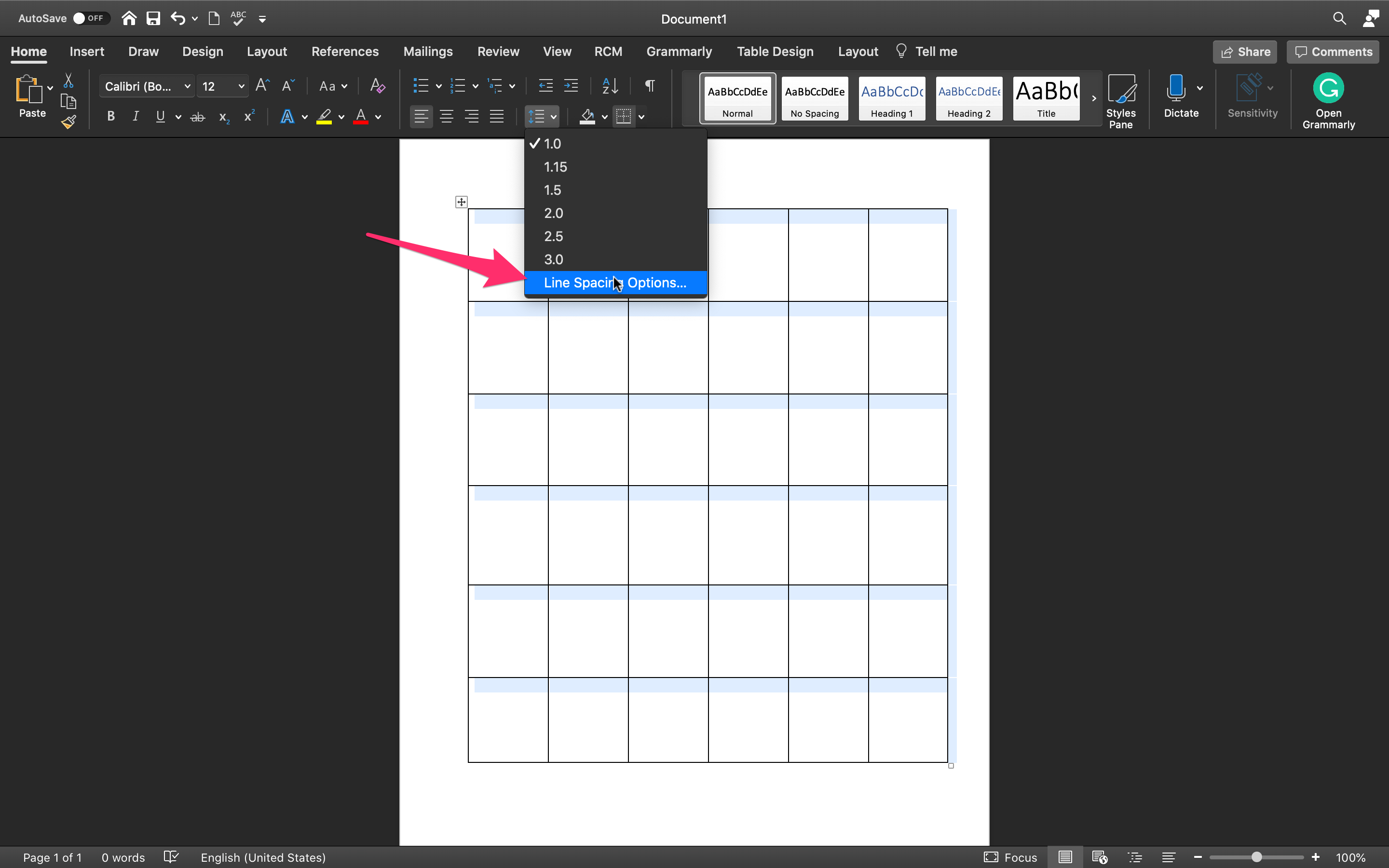Select the Decrease Indent icon
Screen dimensions: 1389x868
pos(545,86)
